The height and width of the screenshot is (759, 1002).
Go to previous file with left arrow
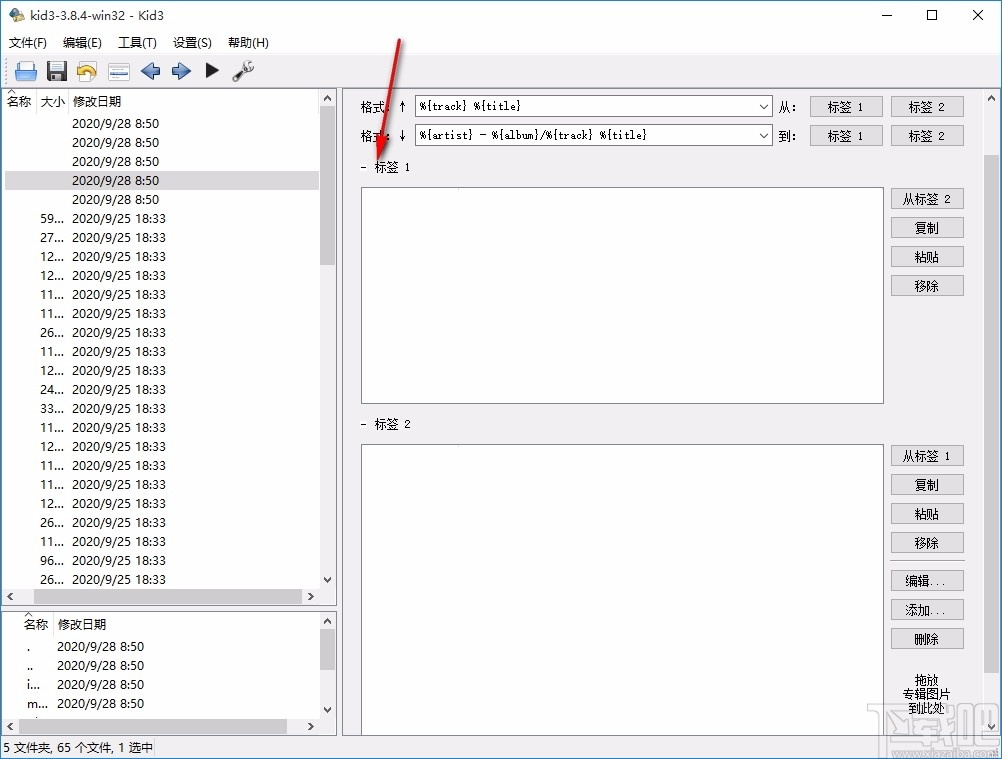tap(150, 71)
